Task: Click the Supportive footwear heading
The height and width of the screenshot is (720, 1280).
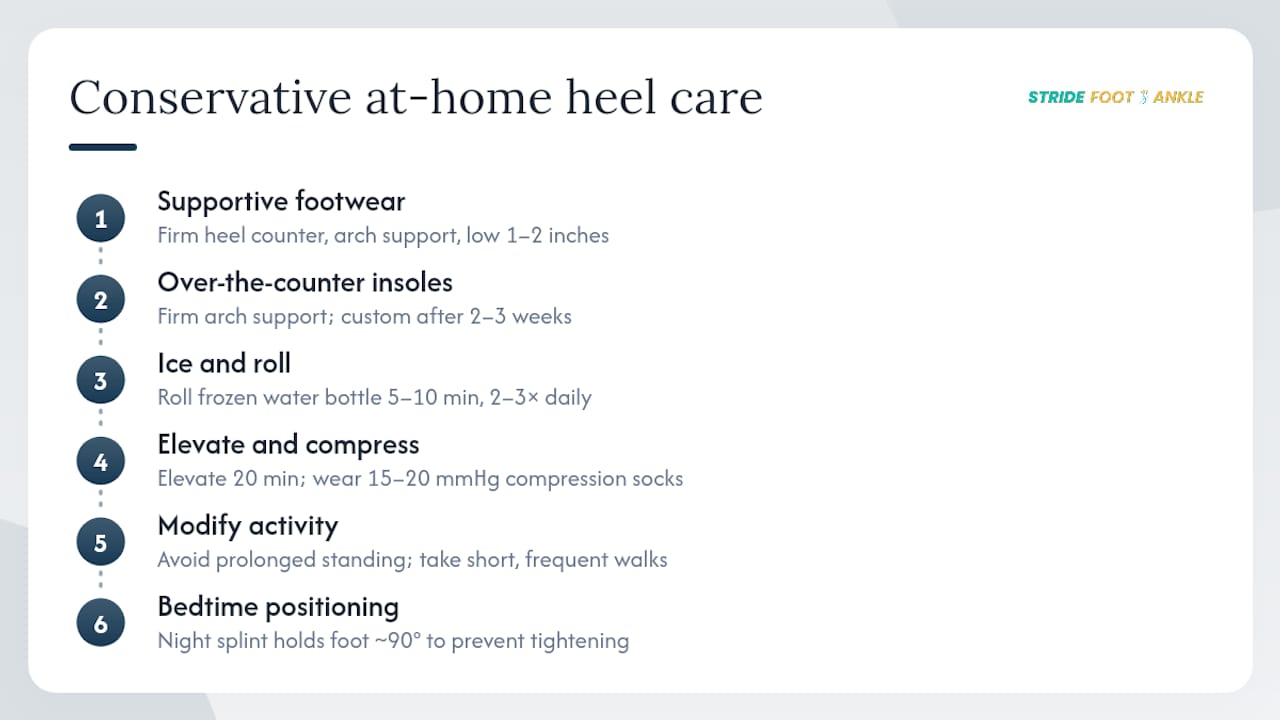Action: coord(281,201)
